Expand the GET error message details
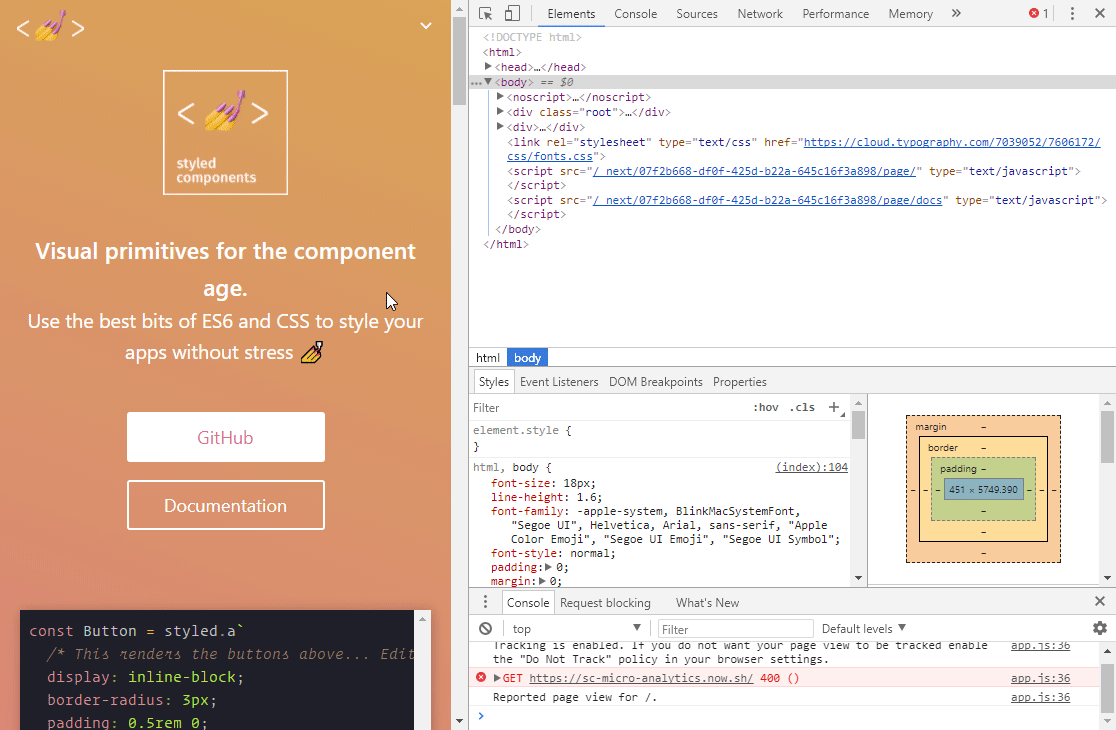1116x730 pixels. (x=497, y=678)
